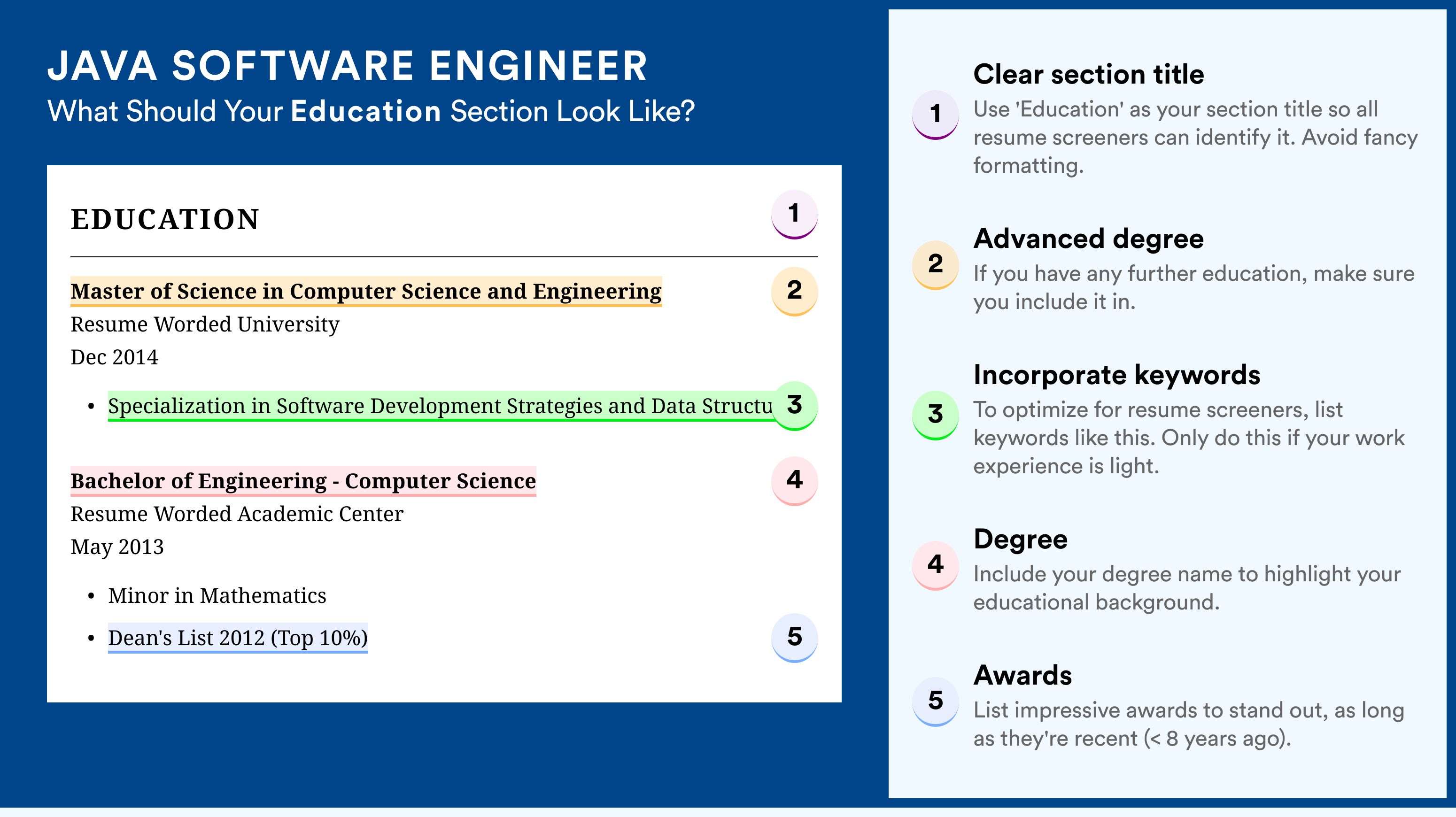Click the blue number 5 badge beside Dean's List
1456x817 pixels.
click(x=794, y=638)
